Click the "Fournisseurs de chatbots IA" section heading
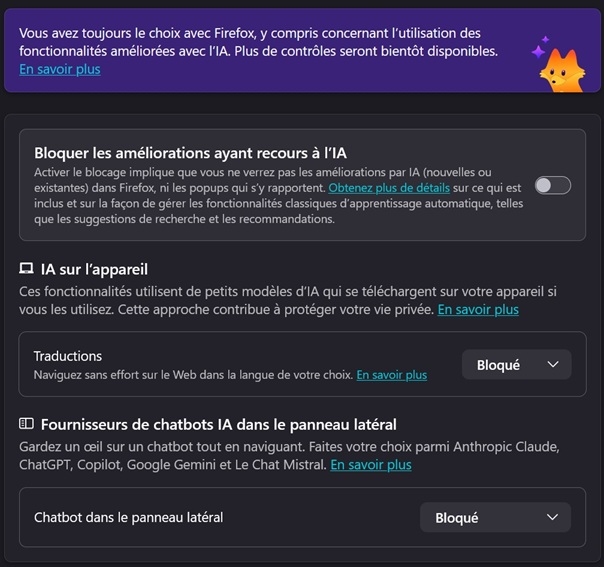604x567 pixels. tap(219, 424)
